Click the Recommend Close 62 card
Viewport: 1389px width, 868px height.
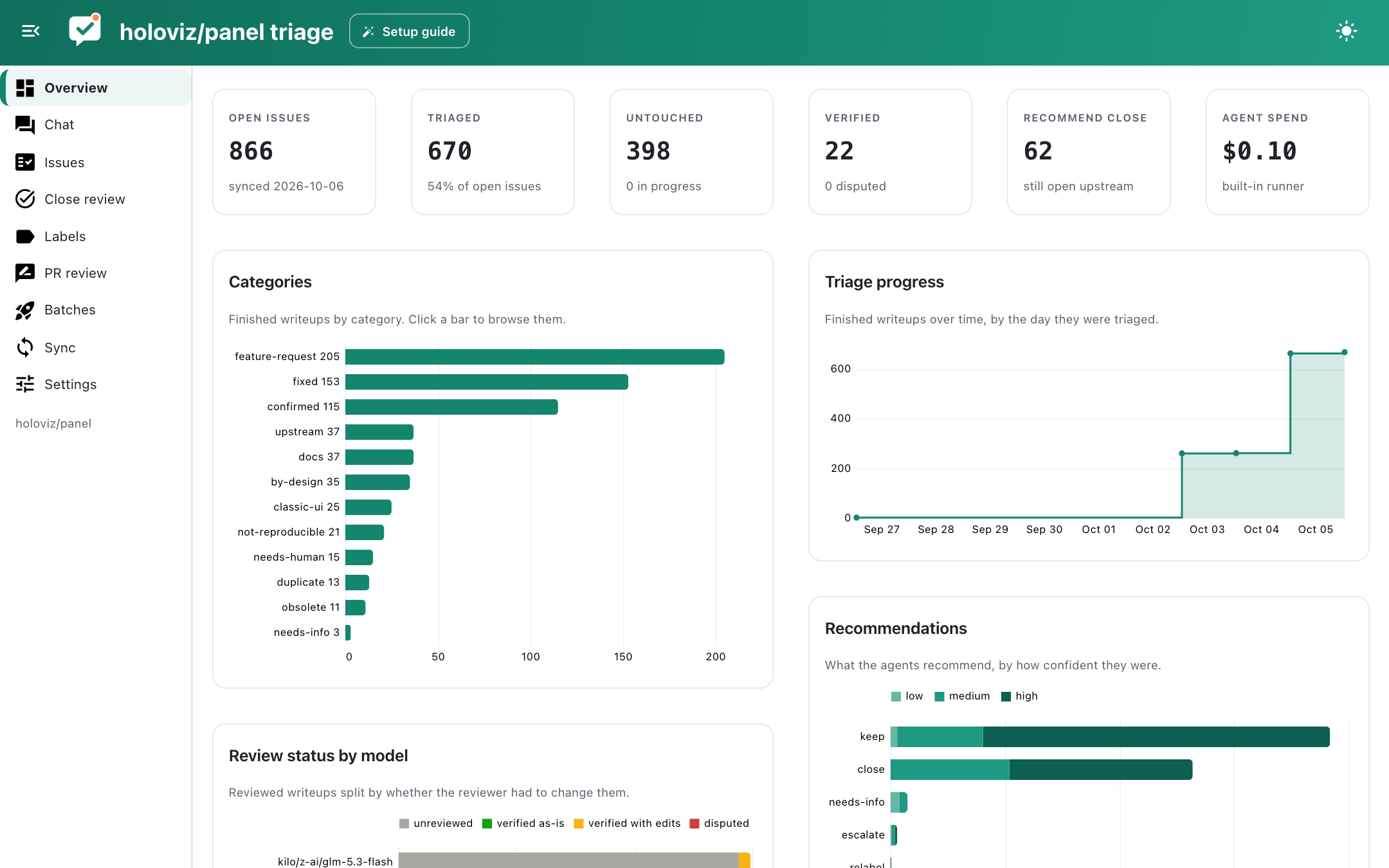pos(1089,152)
